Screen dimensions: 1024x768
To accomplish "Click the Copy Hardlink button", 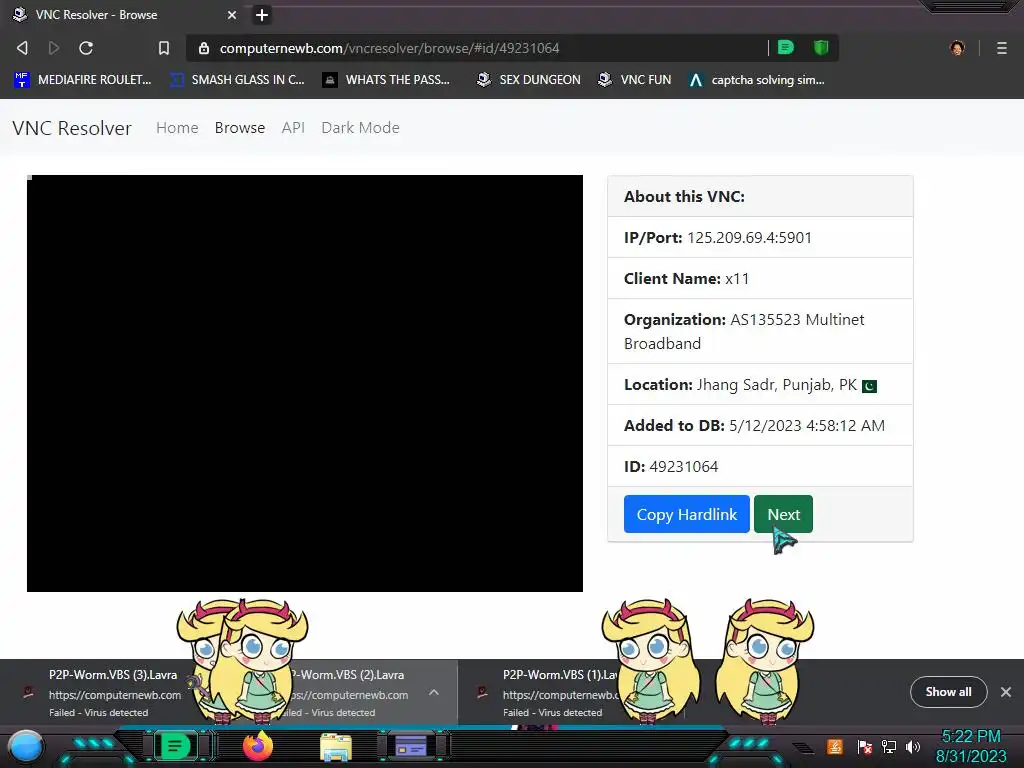I will [686, 515].
